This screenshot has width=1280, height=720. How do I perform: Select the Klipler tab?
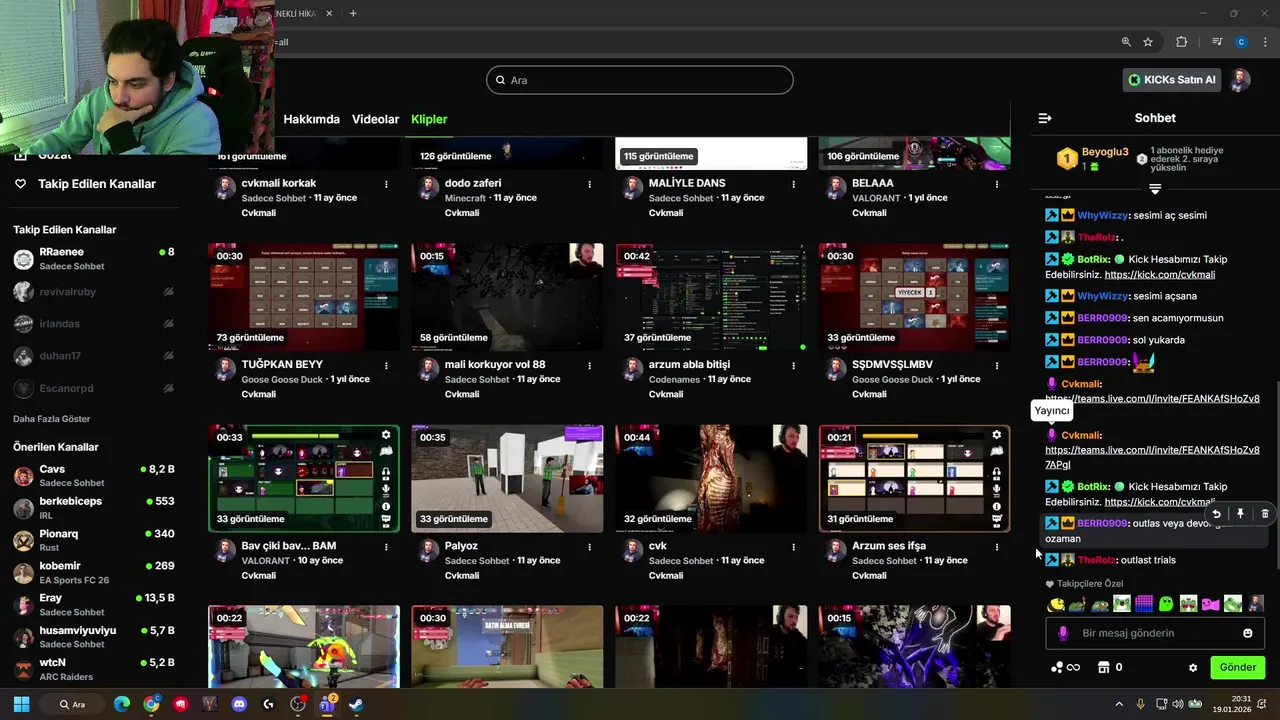click(x=429, y=119)
